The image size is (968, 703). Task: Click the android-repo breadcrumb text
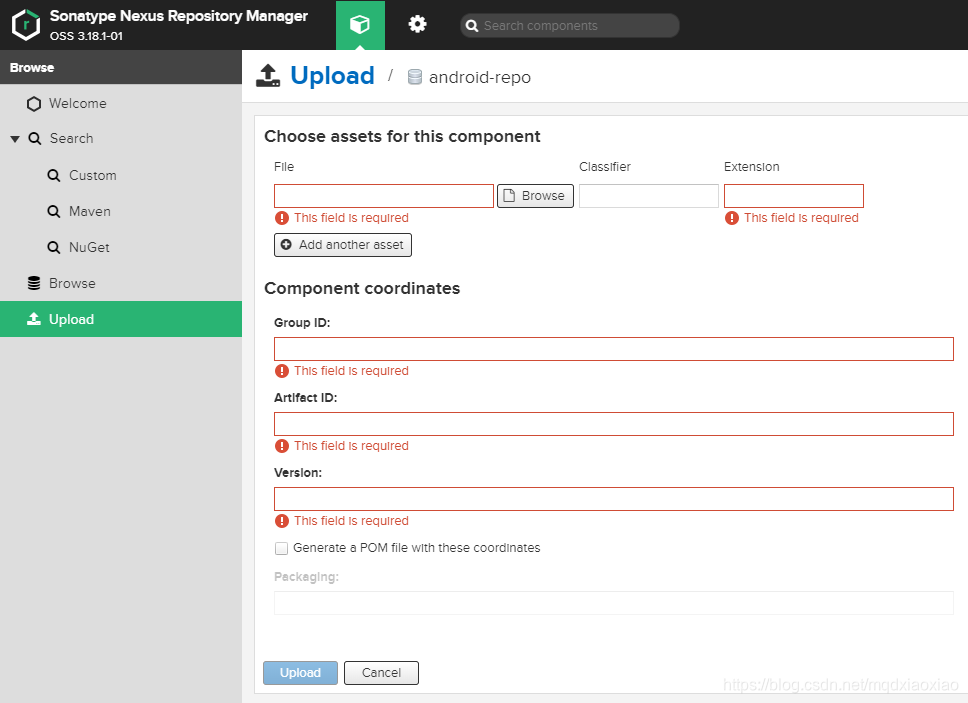pos(480,77)
